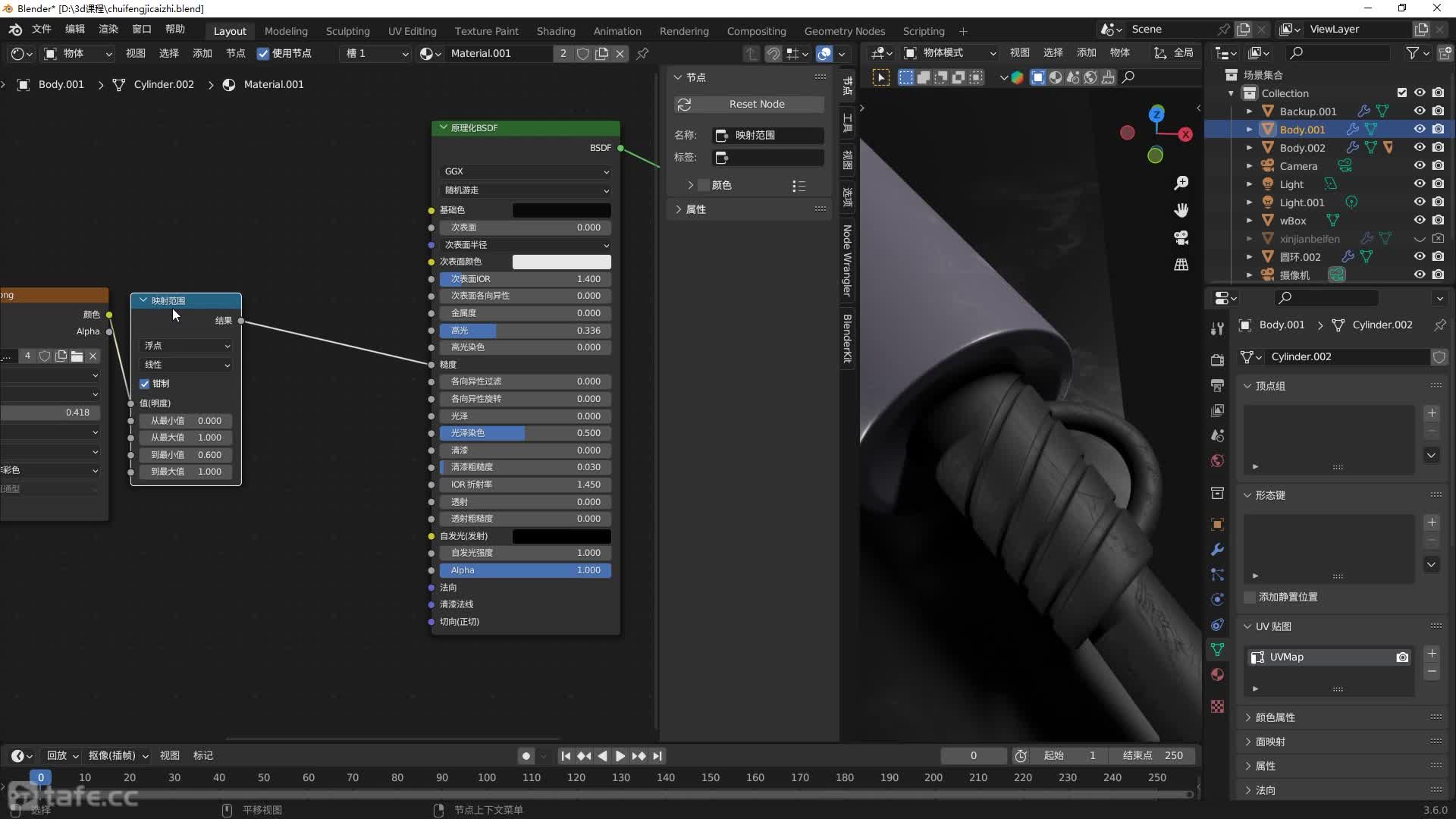The image size is (1456, 819).
Task: Open Object Data properties green triangle icon
Action: (x=1217, y=650)
